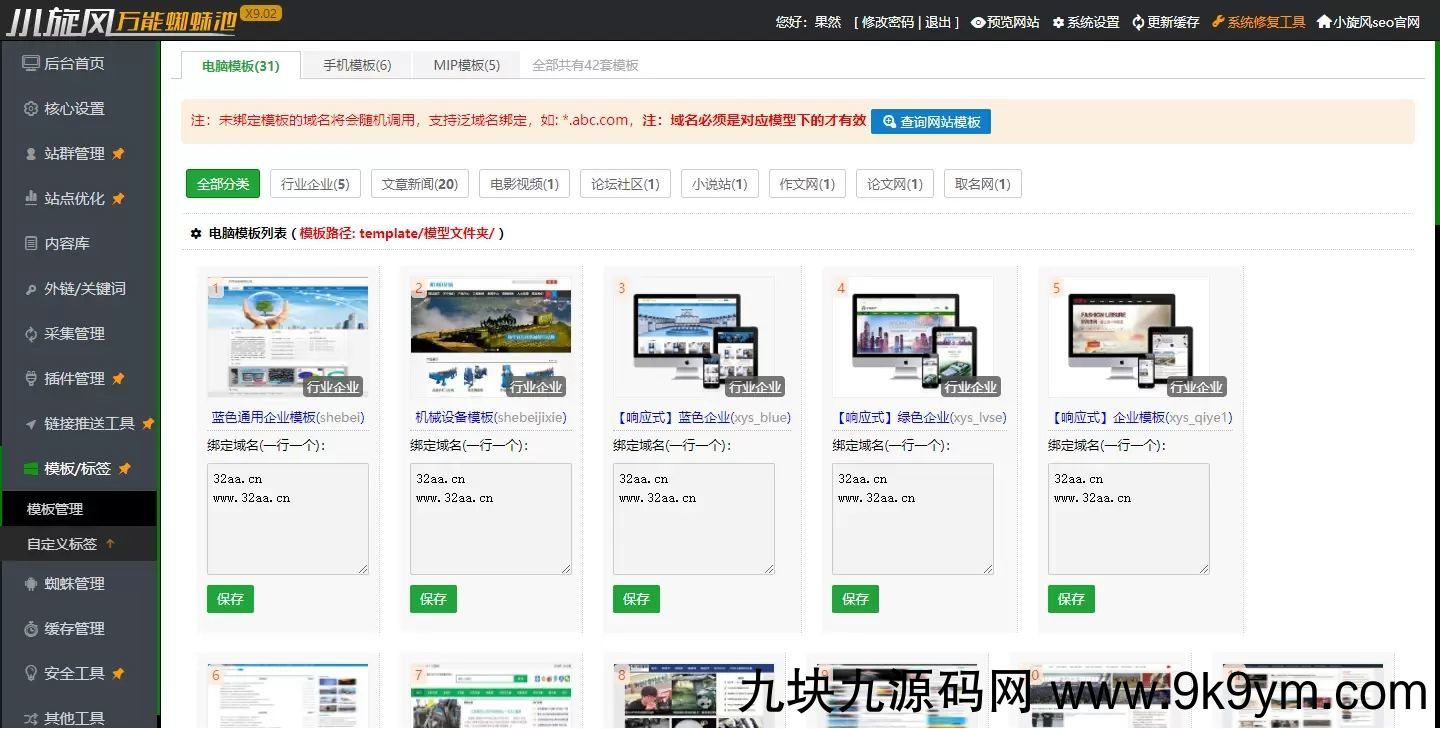Switch to the 手机模板(6) tab
This screenshot has height=729, width=1440.
coord(357,65)
